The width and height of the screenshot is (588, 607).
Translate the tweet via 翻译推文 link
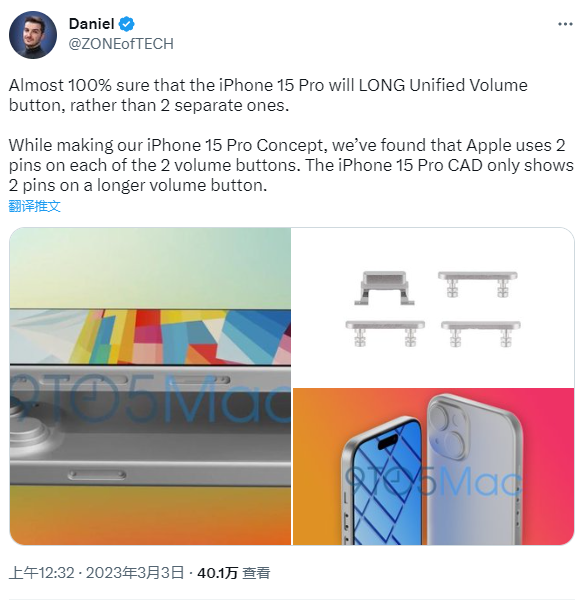[x=34, y=206]
